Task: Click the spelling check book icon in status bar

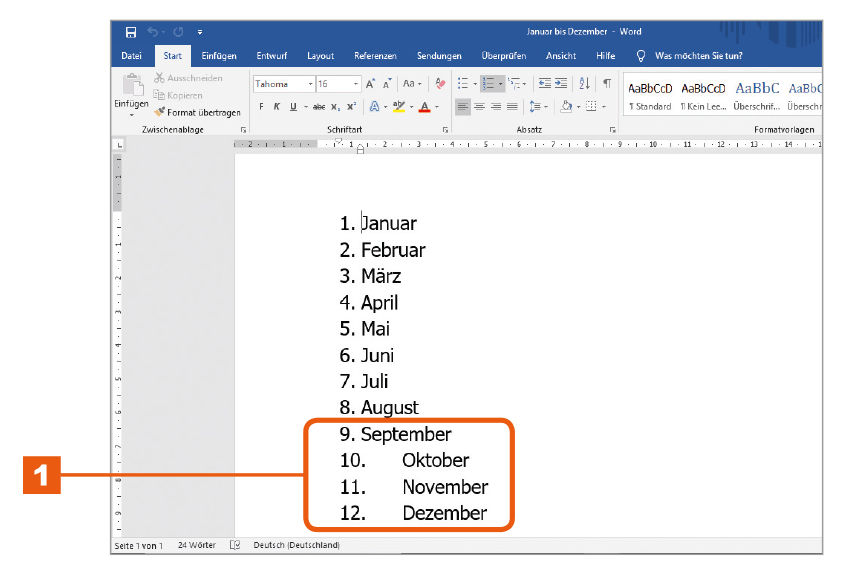Action: 235,545
